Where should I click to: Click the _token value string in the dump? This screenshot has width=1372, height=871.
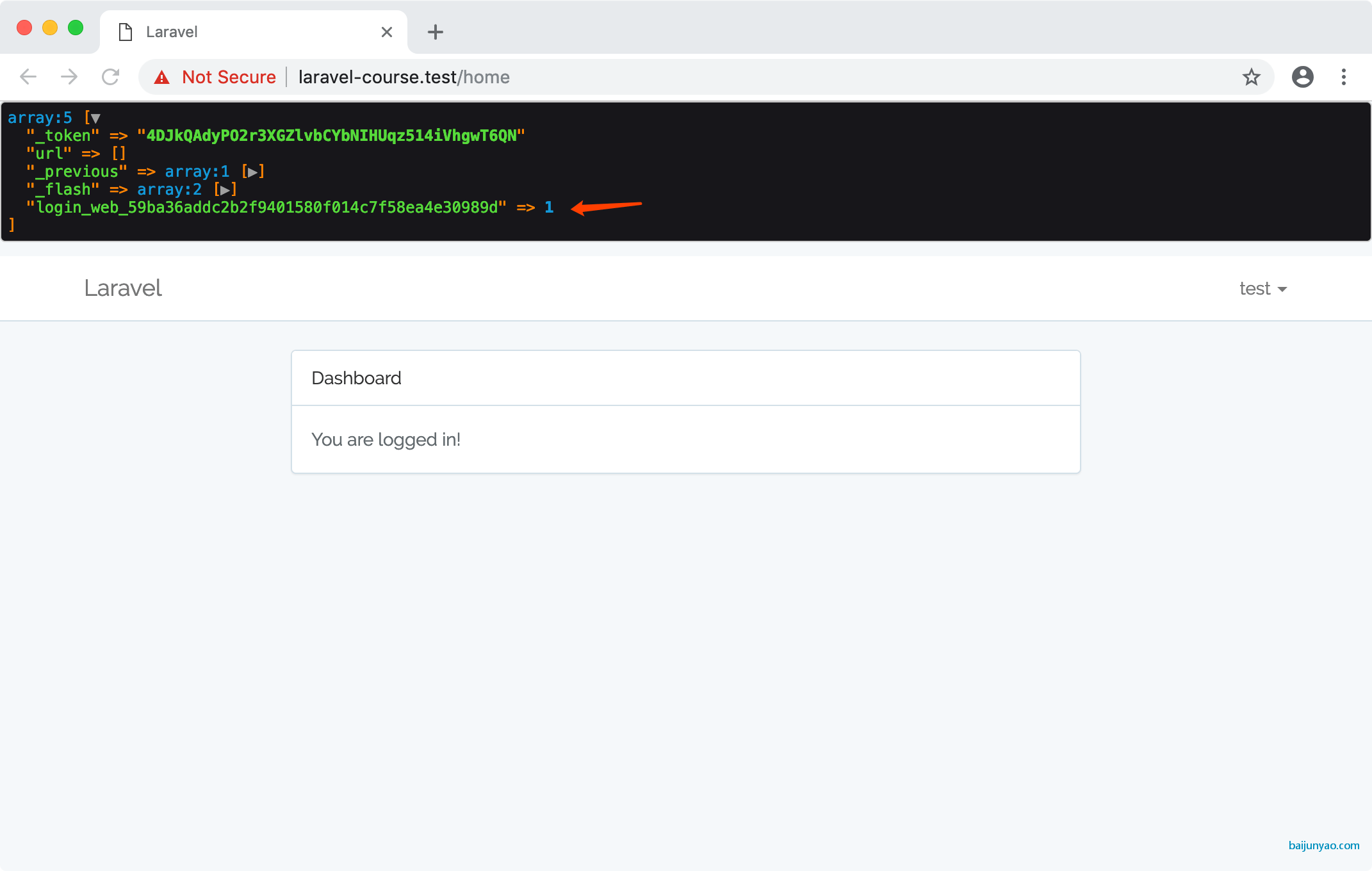(331, 136)
